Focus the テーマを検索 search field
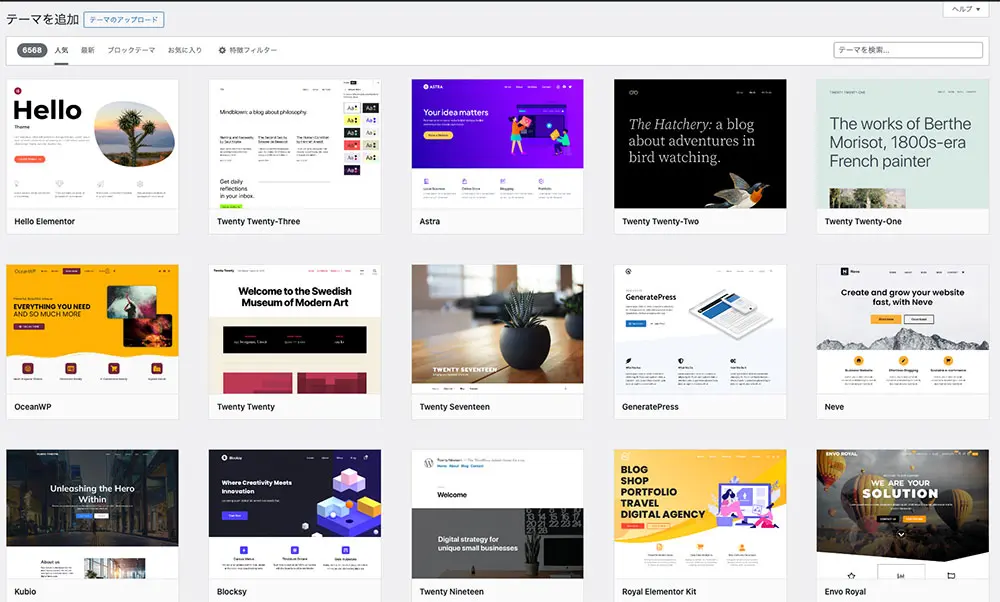 [908, 50]
